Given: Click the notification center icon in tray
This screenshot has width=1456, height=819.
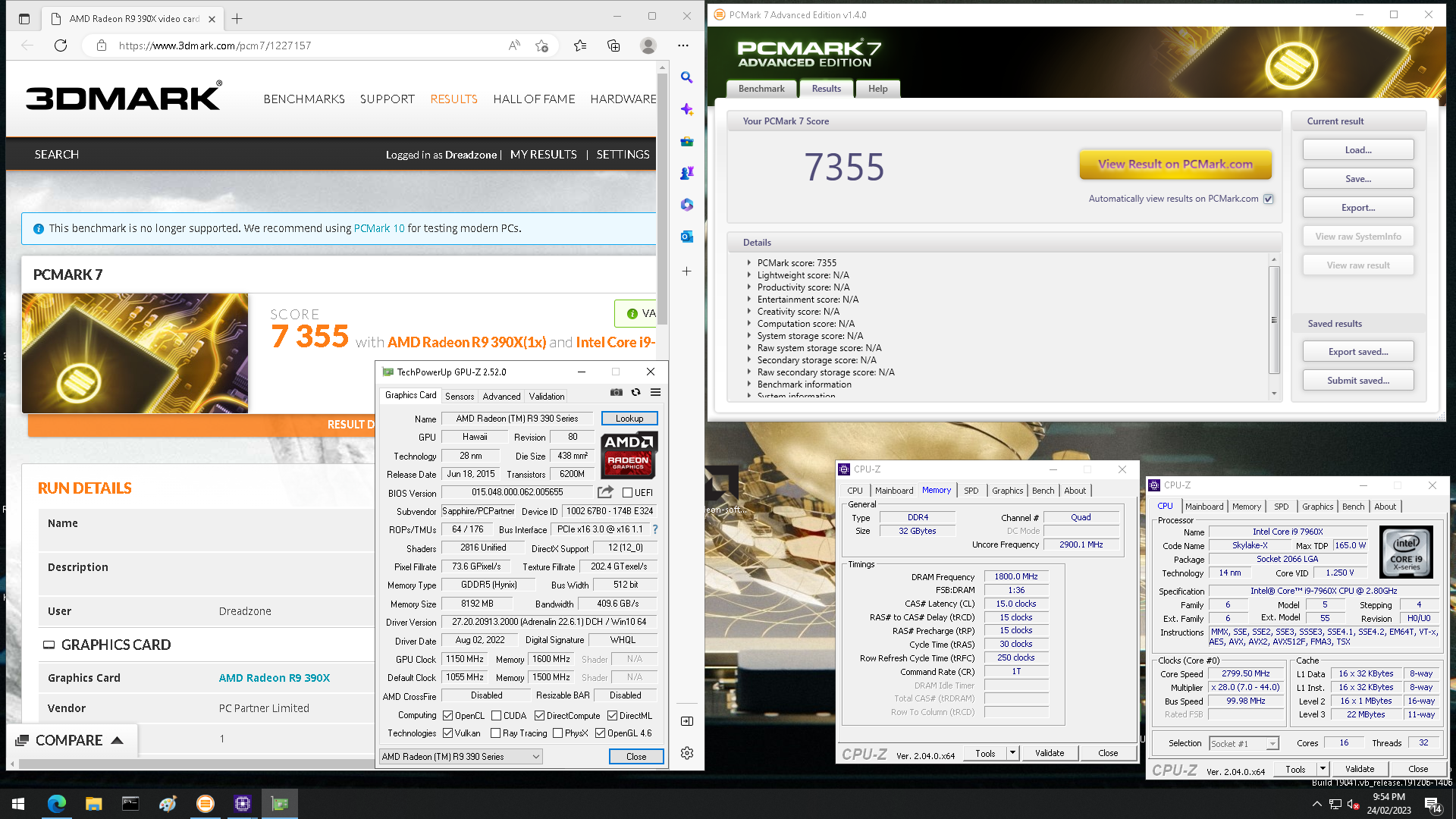Looking at the screenshot, I should click(1432, 805).
